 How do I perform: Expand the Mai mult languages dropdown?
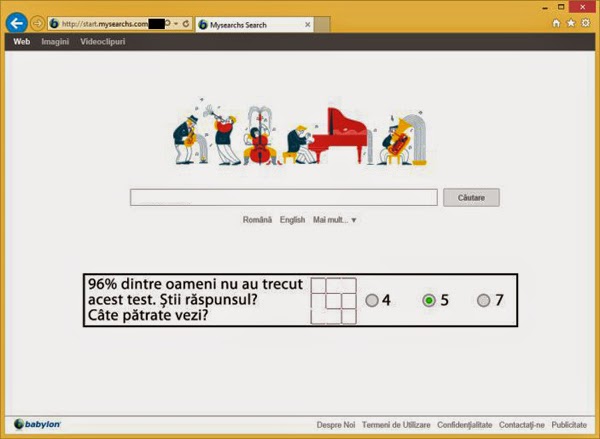coord(334,220)
